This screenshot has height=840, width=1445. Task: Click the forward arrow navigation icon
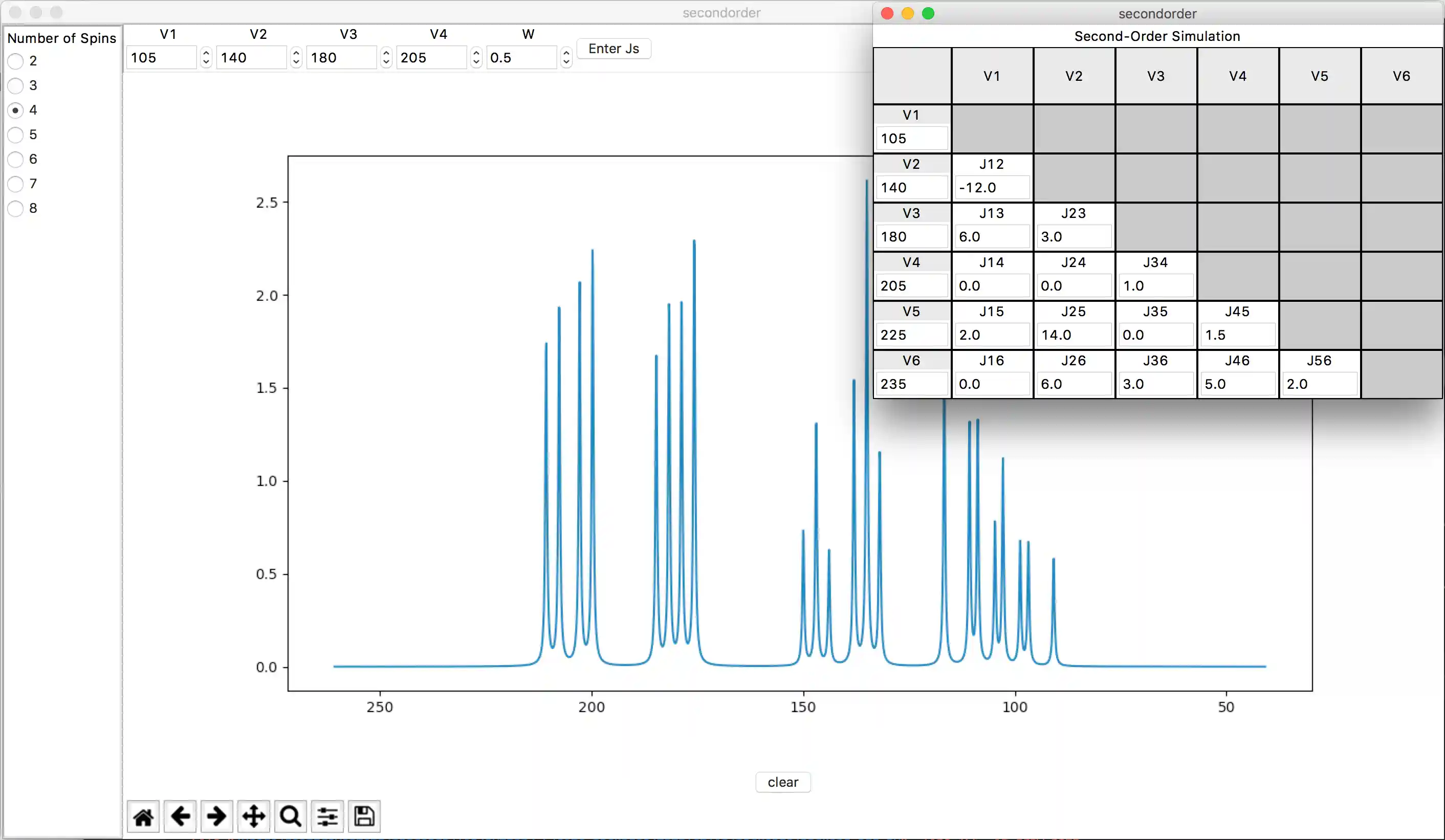pos(217,816)
